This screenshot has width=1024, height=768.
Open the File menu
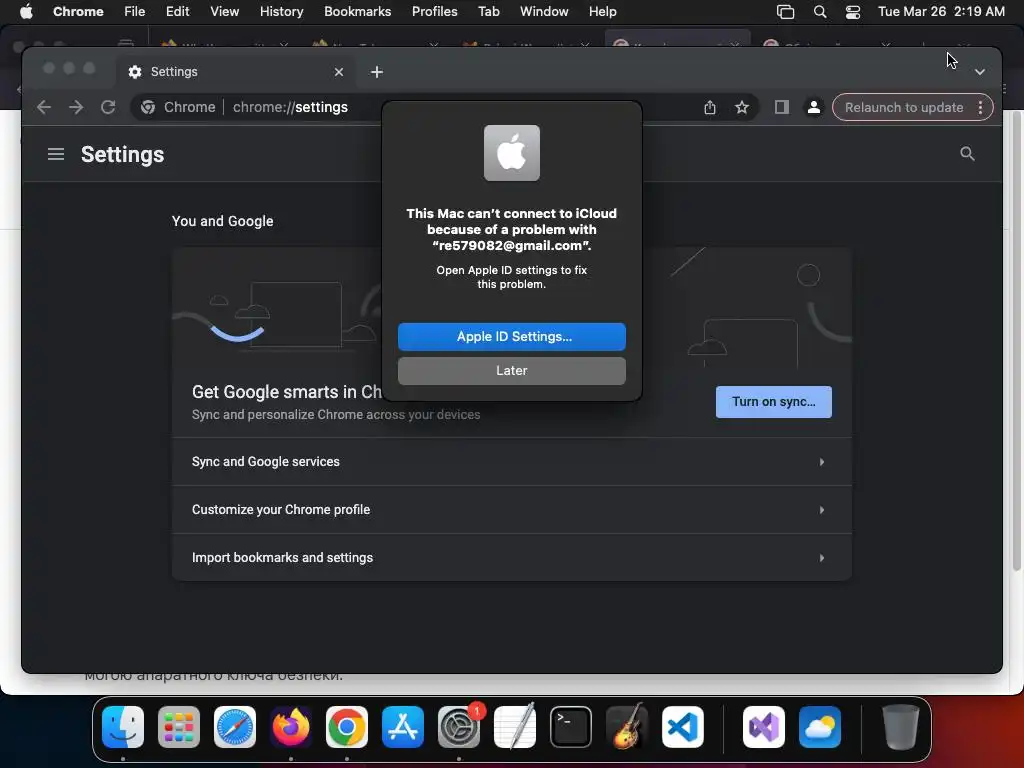[x=135, y=12]
